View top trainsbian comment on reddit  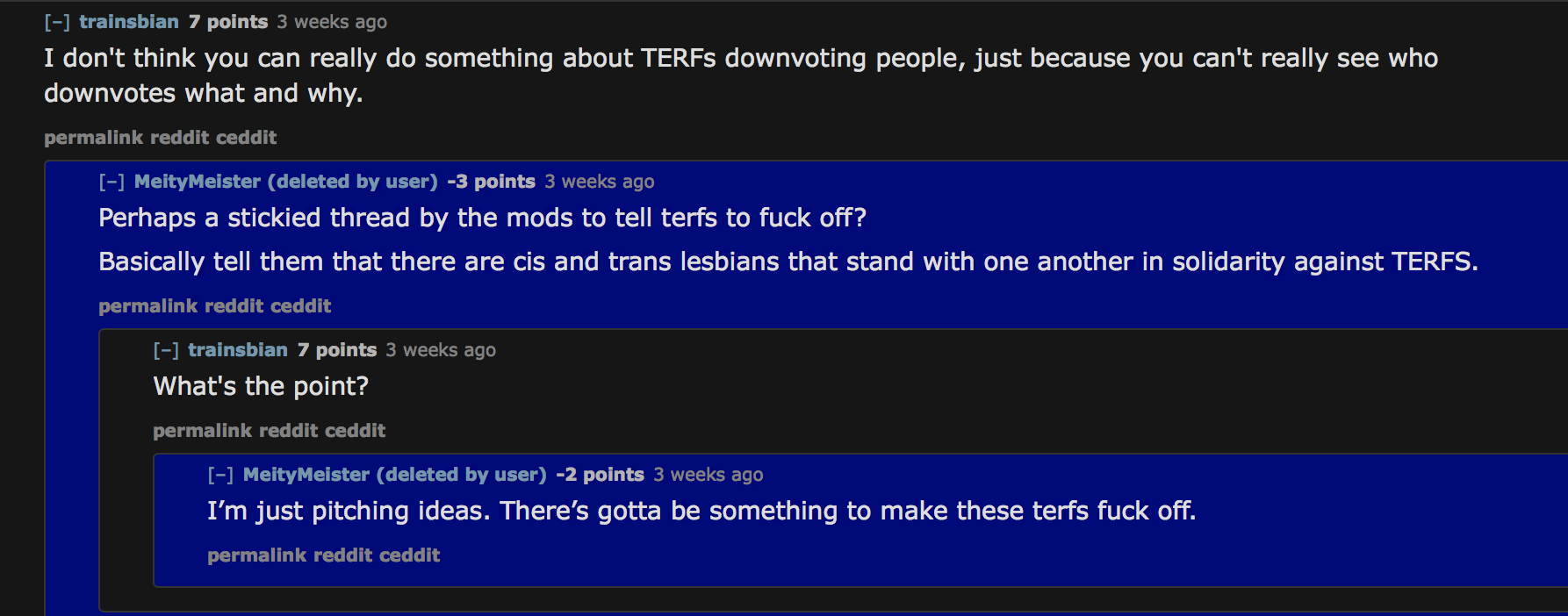[180, 138]
